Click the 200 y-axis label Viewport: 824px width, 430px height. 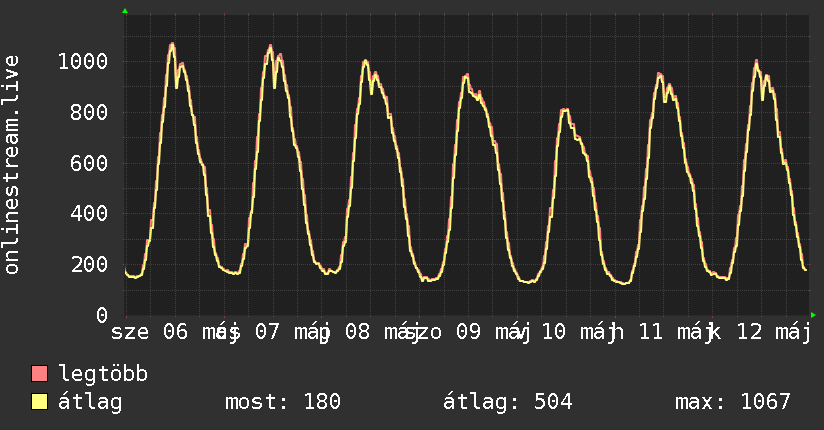tap(89, 264)
